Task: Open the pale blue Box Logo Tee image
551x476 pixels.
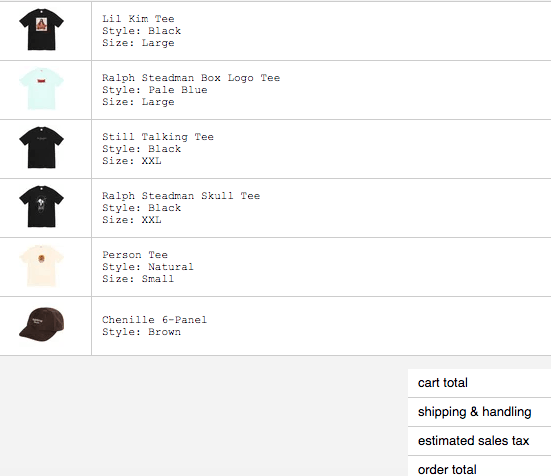Action: [x=41, y=89]
